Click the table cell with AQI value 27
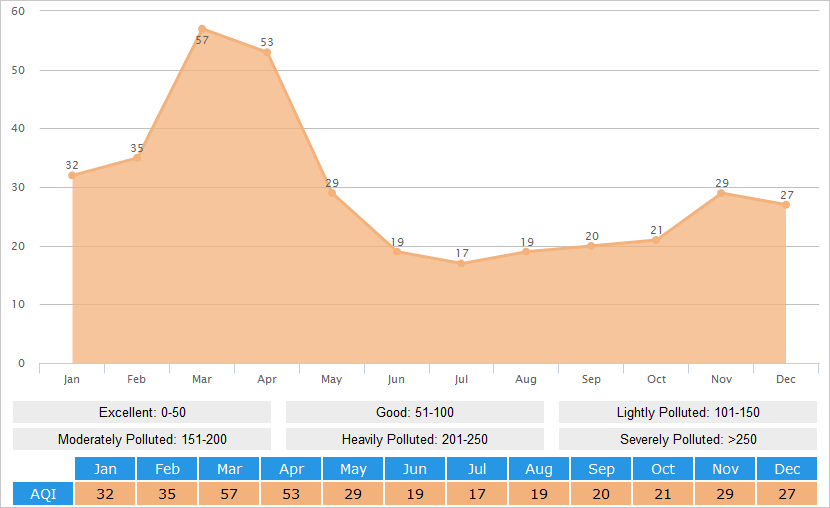This screenshot has width=830, height=508. click(787, 494)
